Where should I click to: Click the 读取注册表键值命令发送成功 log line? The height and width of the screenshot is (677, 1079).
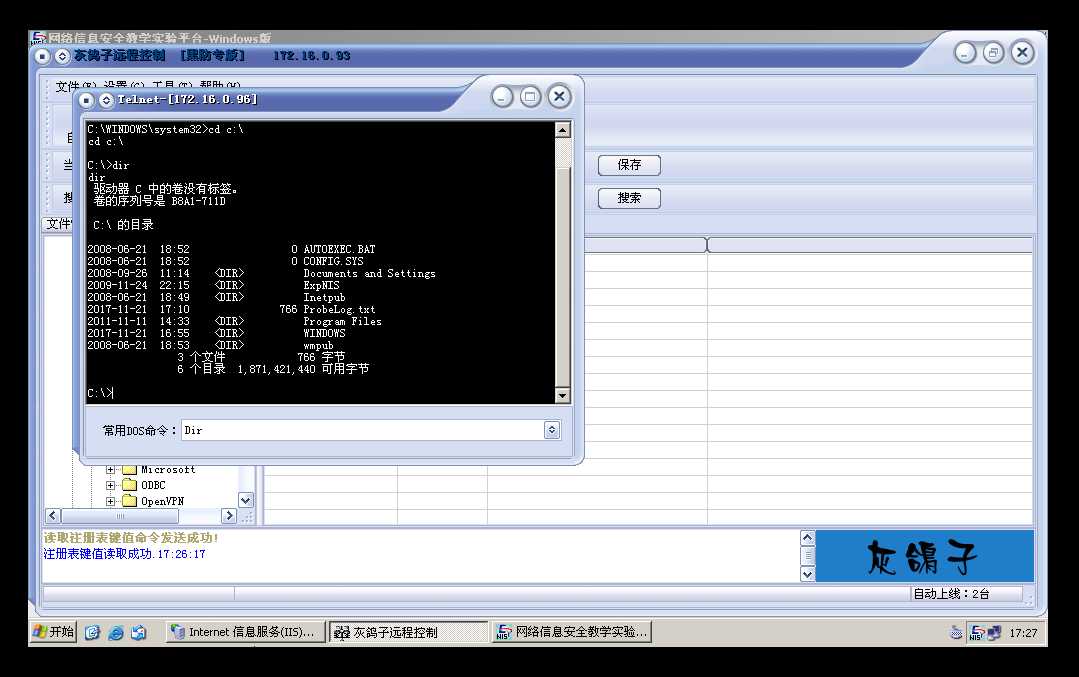131,538
